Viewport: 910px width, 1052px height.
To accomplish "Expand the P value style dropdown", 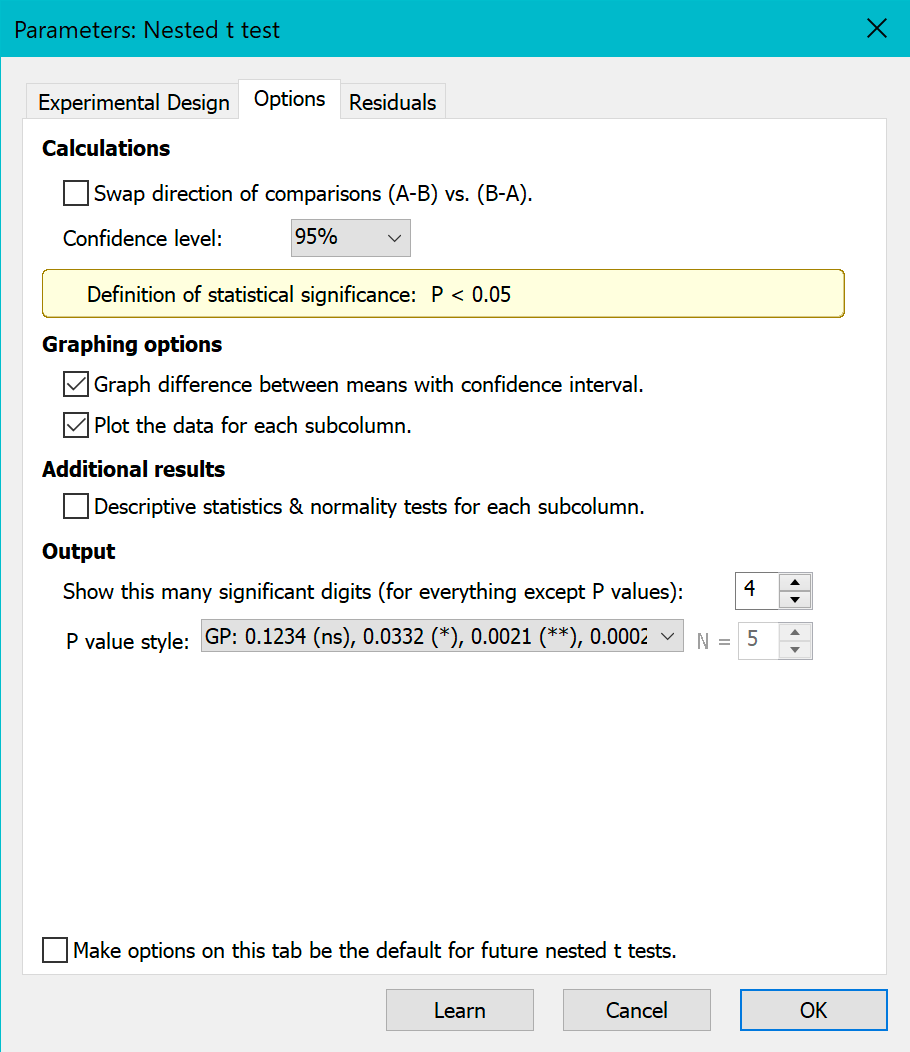I will point(441,636).
